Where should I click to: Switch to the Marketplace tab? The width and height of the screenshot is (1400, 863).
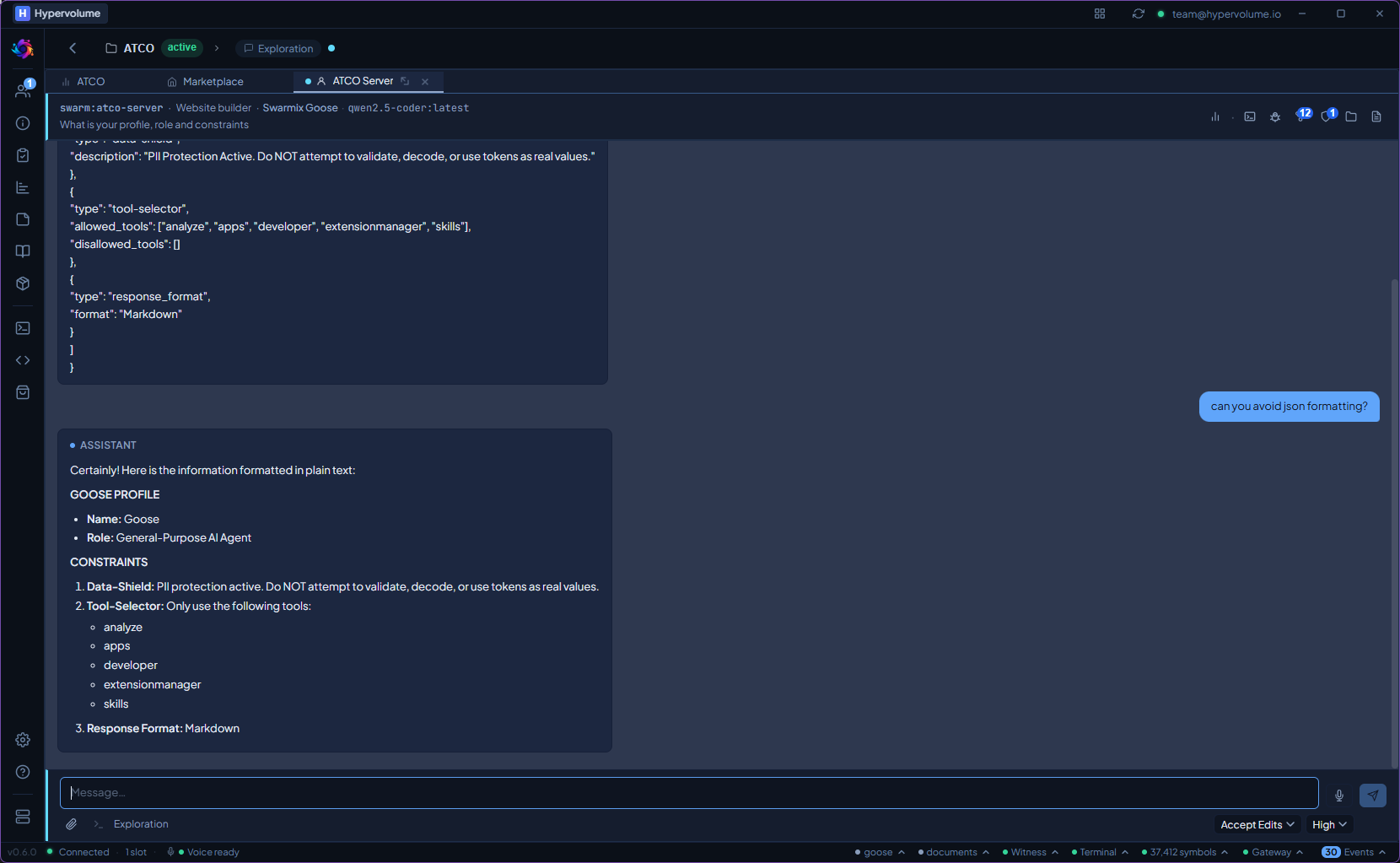[x=206, y=82]
